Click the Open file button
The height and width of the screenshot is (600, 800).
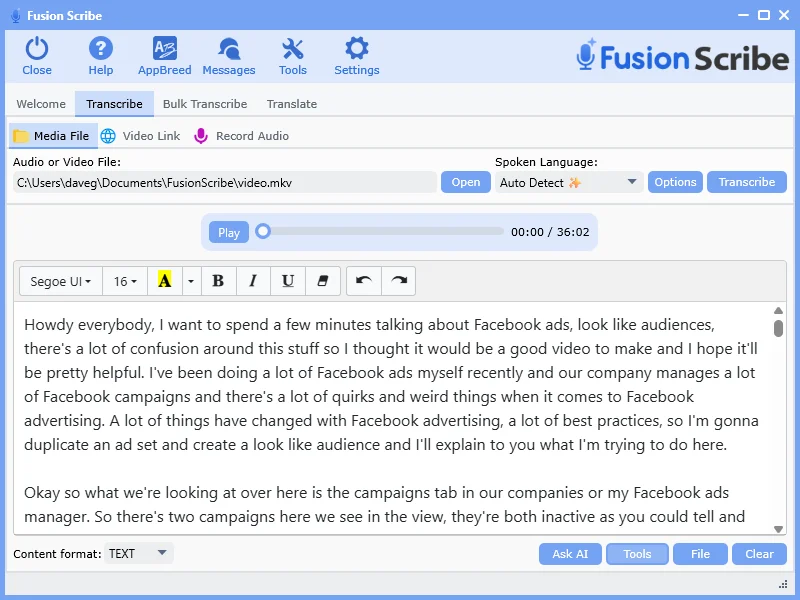click(466, 182)
